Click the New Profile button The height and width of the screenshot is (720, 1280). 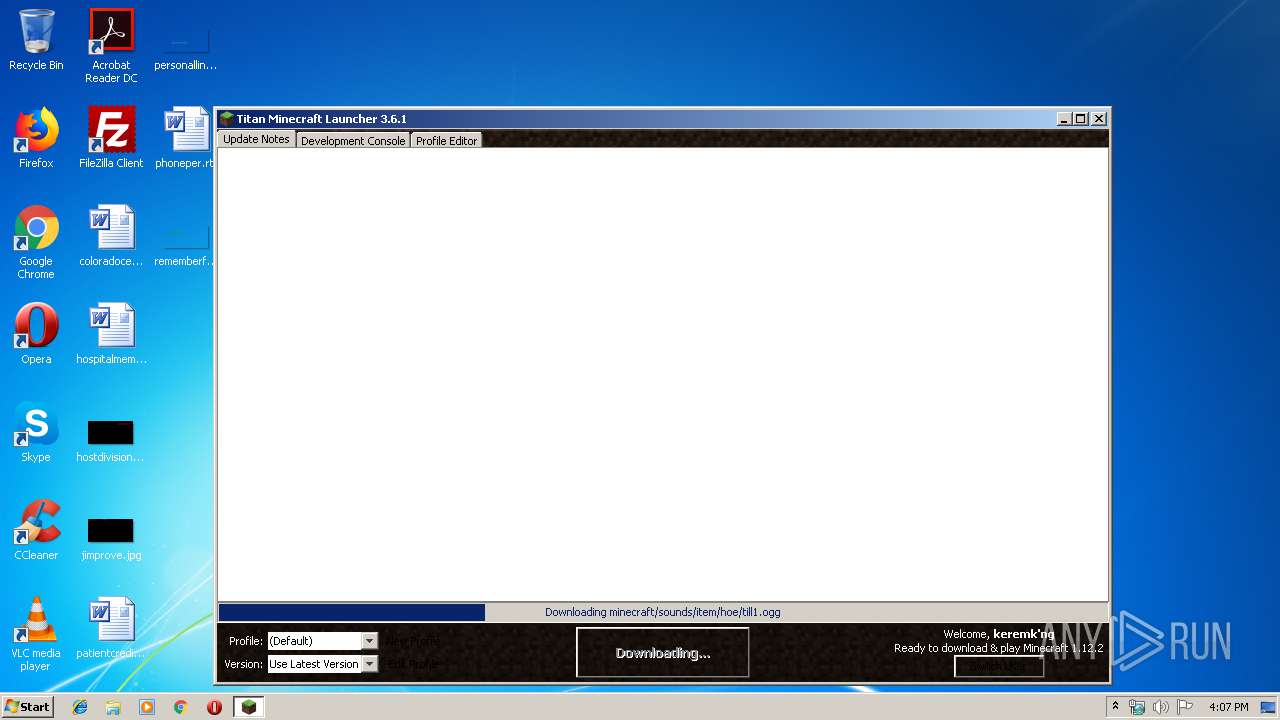pos(413,641)
